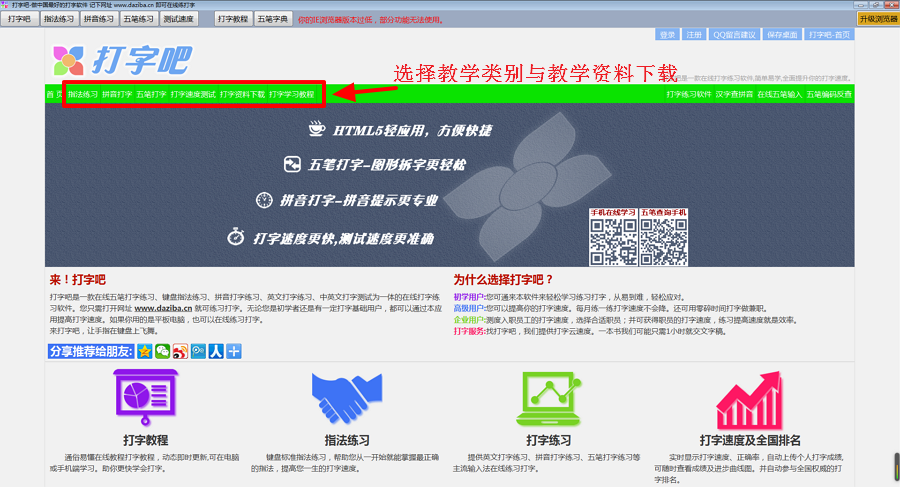Click the vertical scrollbar thumb at right
The height and width of the screenshot is (487, 900).
[897, 467]
